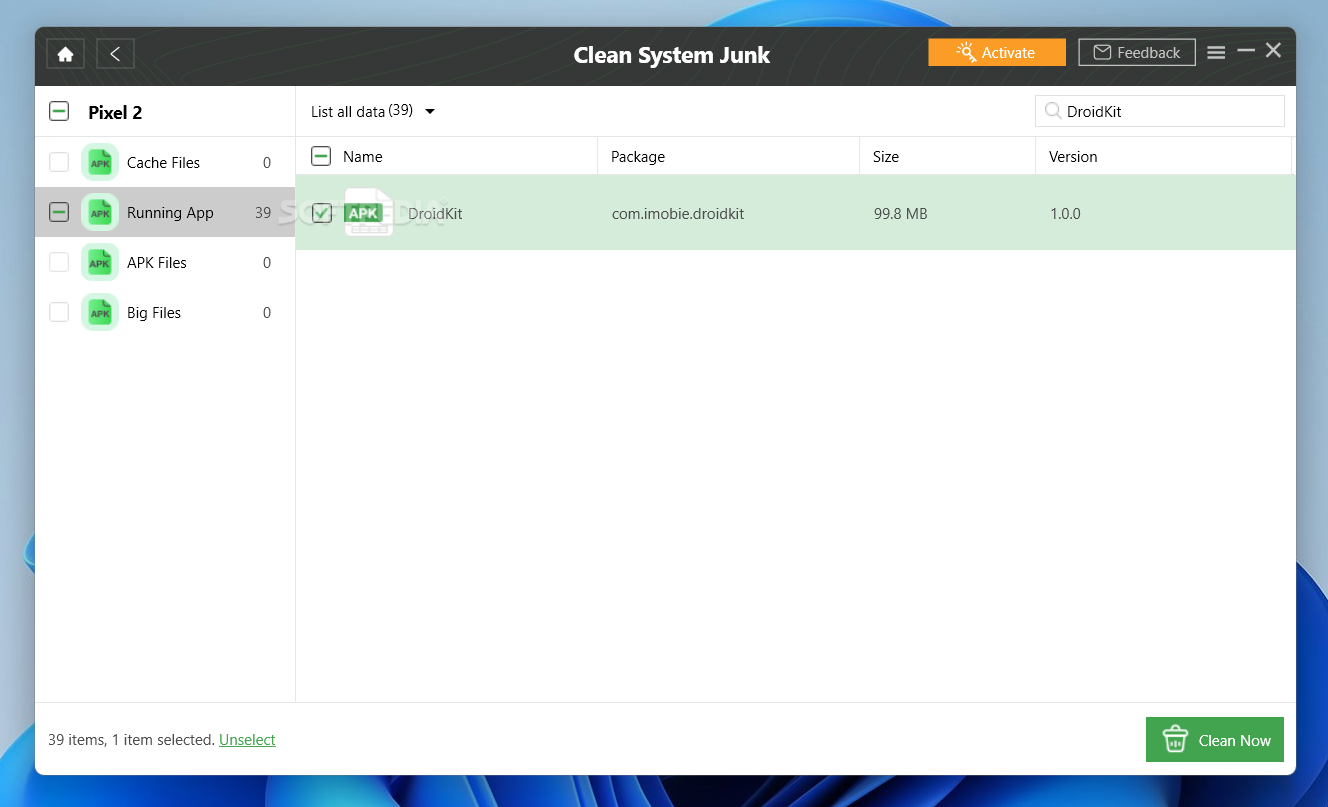Click the Cache Files APK icon
Image resolution: width=1328 pixels, height=807 pixels.
coord(100,162)
